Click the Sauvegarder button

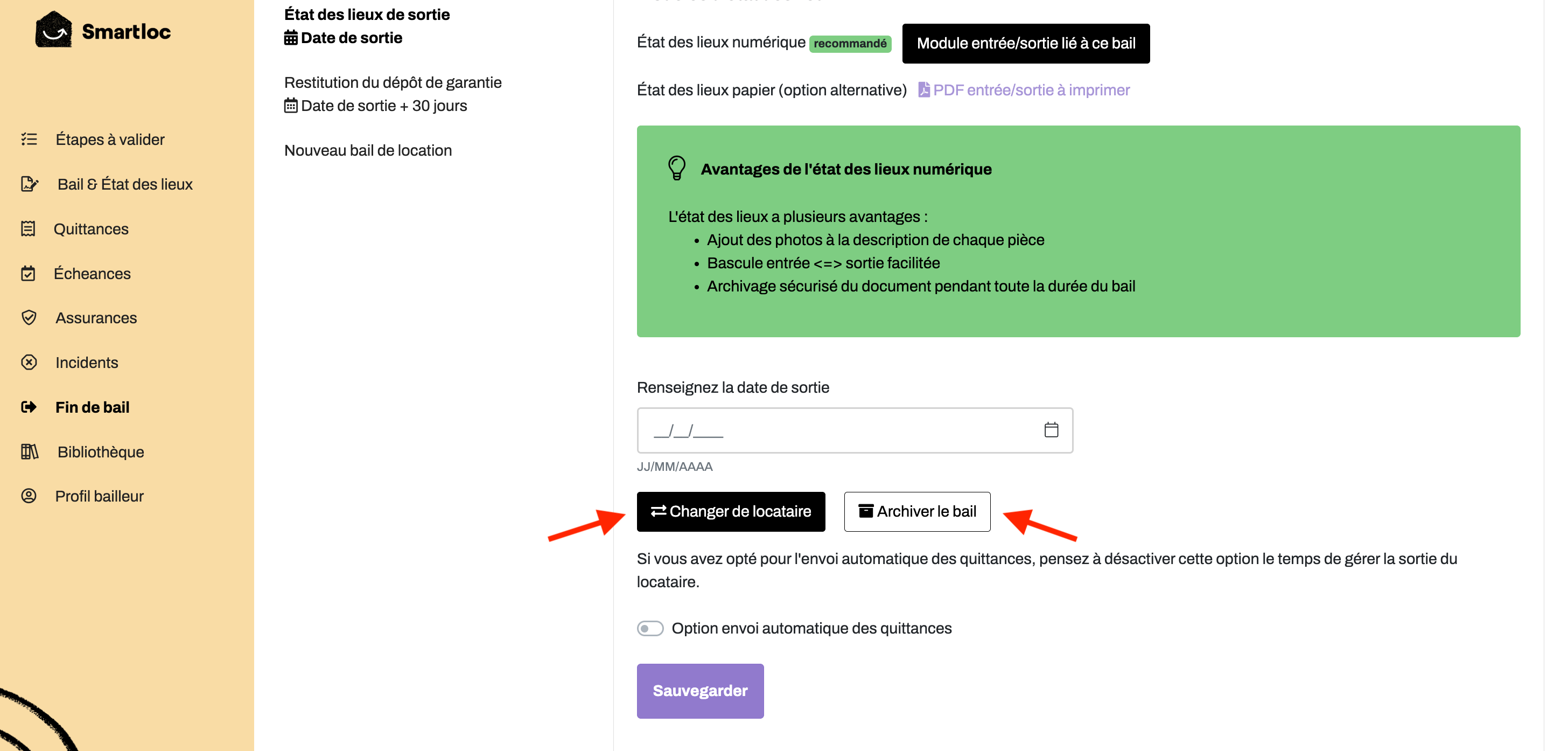700,691
